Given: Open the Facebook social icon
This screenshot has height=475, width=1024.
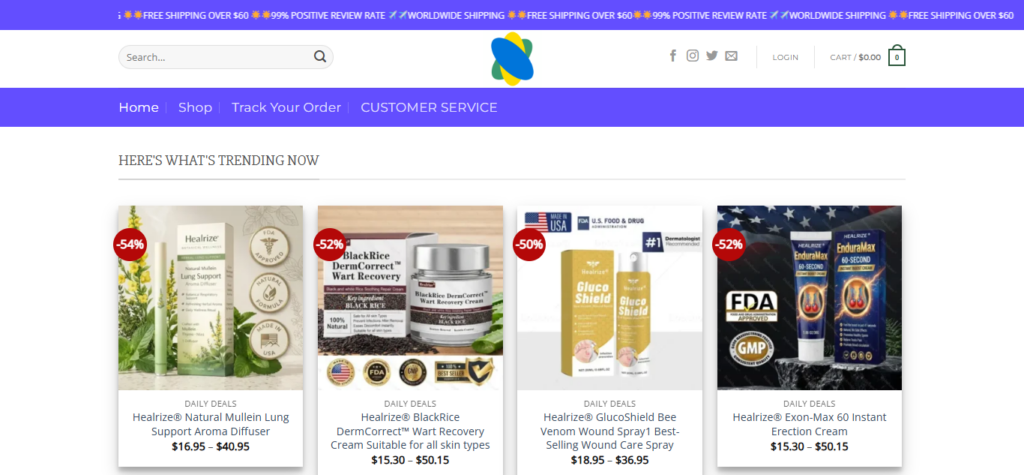Looking at the screenshot, I should [x=673, y=56].
